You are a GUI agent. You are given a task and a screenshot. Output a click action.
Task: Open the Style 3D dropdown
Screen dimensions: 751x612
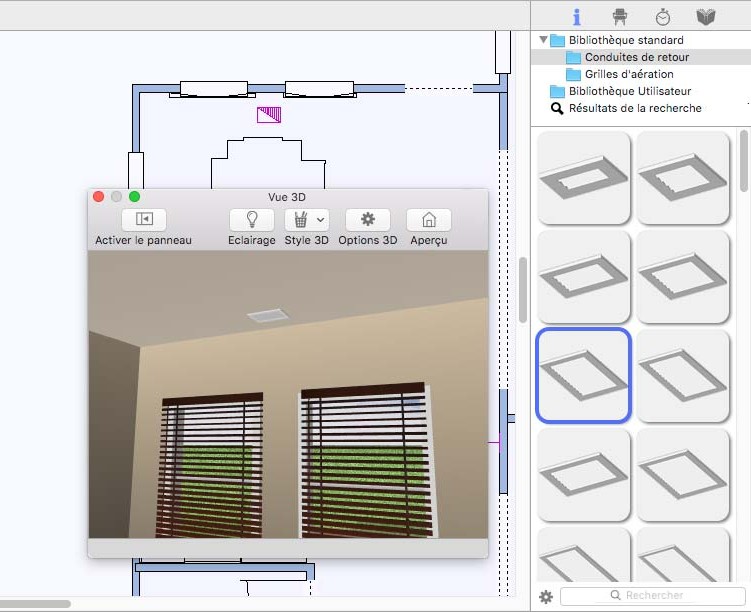tap(306, 220)
